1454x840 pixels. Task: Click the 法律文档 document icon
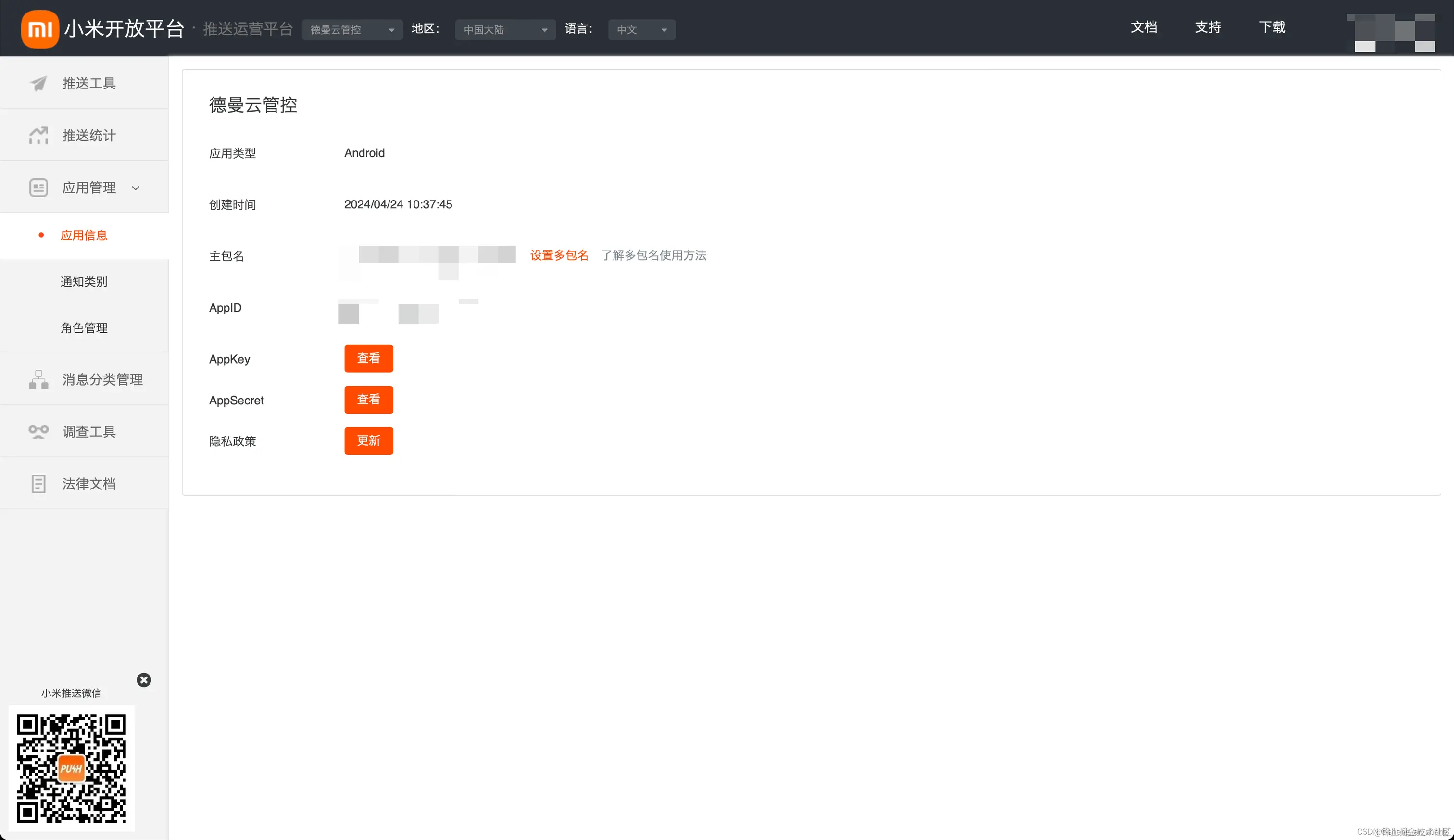pyautogui.click(x=38, y=484)
